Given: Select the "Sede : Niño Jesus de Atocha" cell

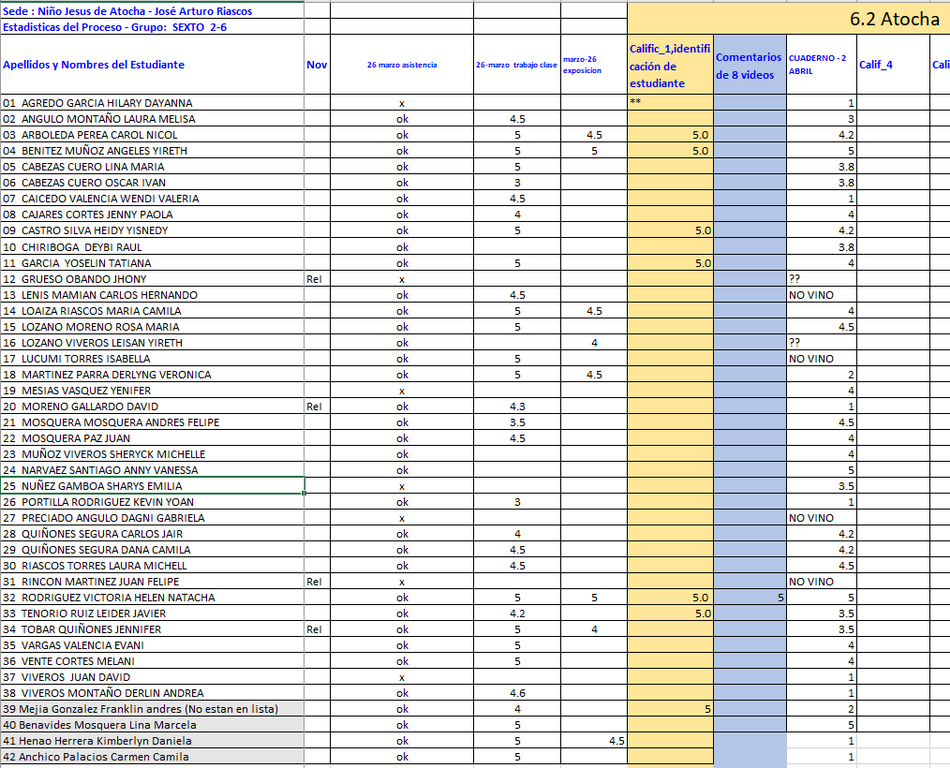Looking at the screenshot, I should [128, 11].
